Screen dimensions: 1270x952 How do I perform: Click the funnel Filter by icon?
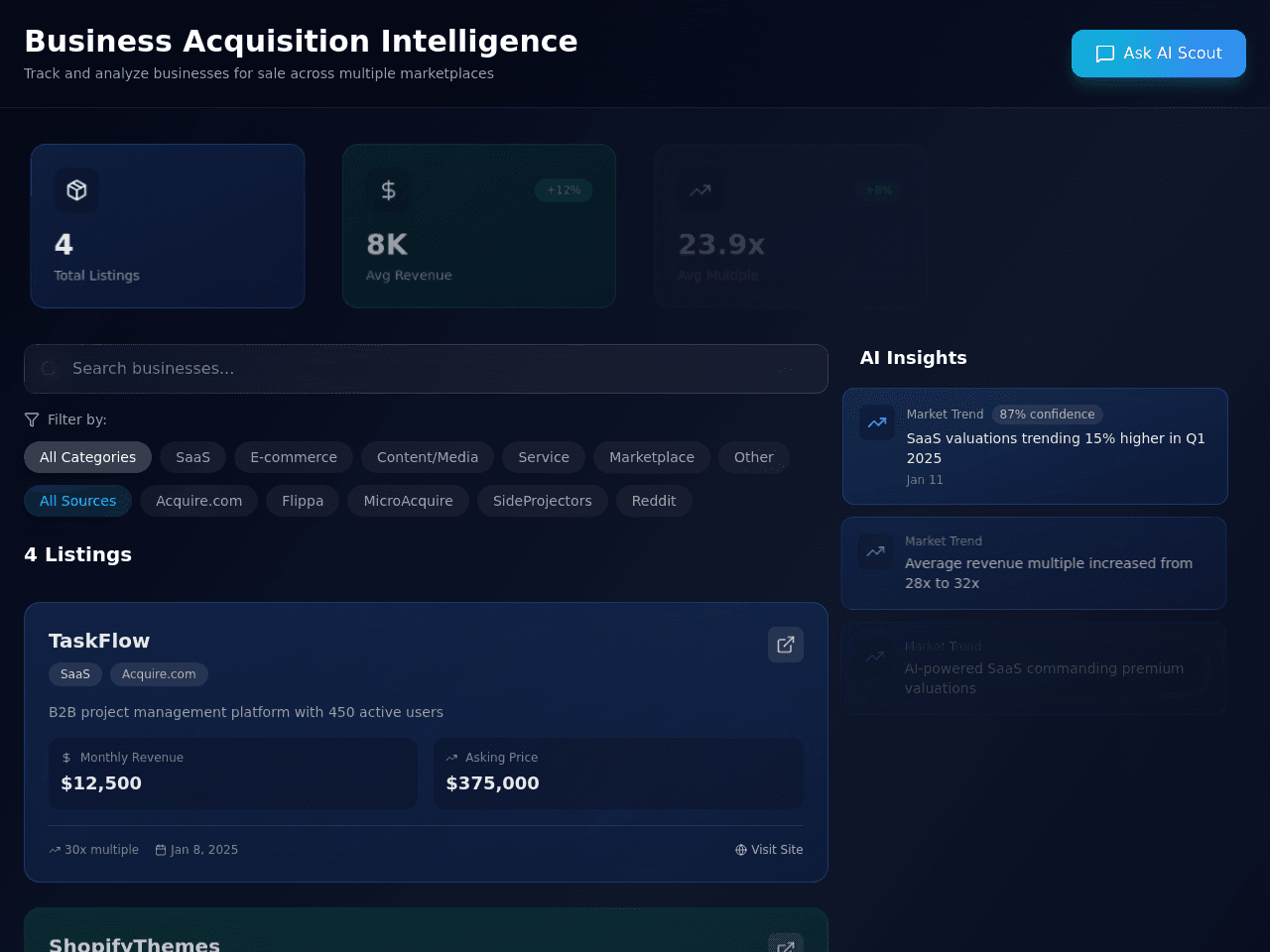32,419
